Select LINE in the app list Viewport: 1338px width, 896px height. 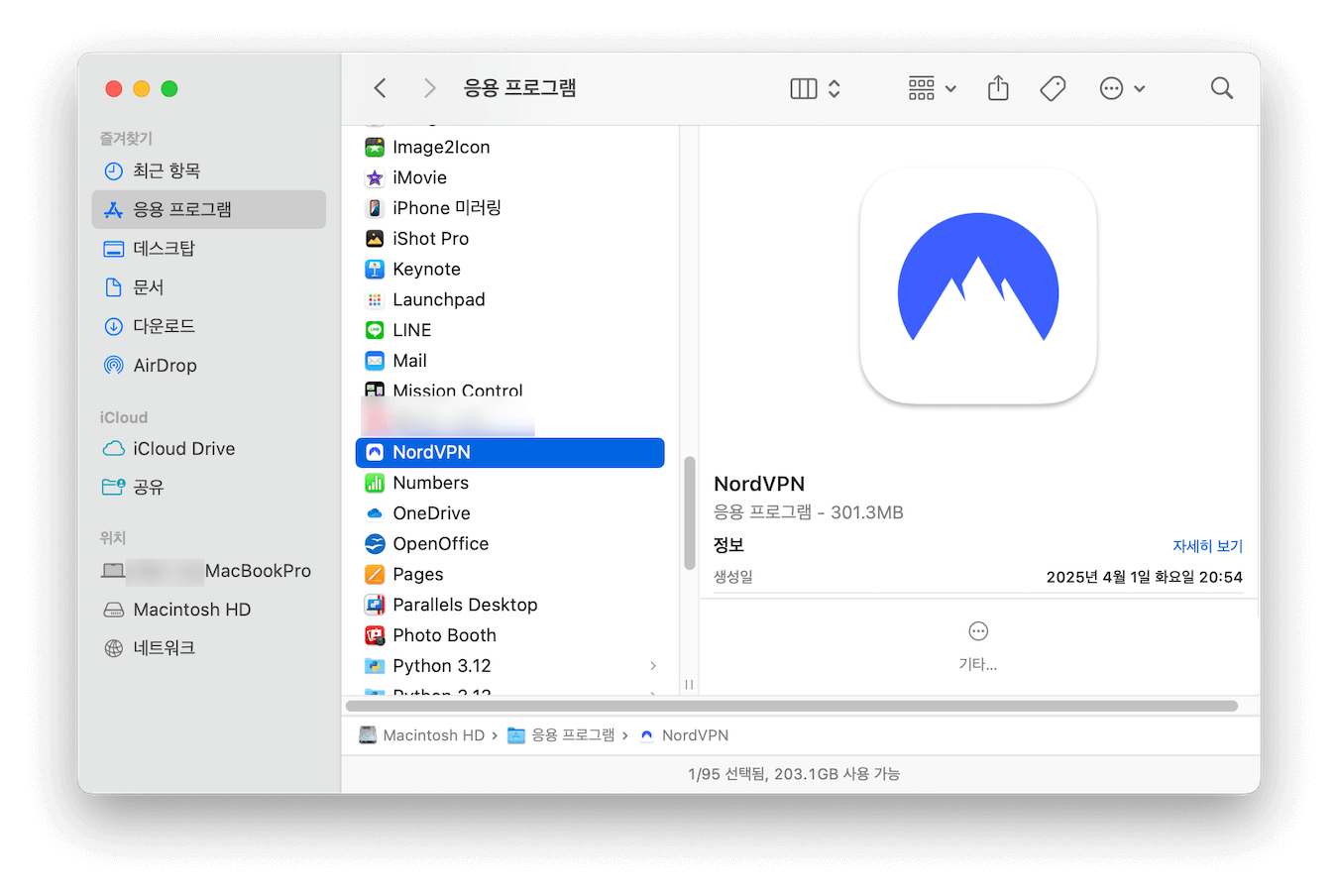[509, 330]
